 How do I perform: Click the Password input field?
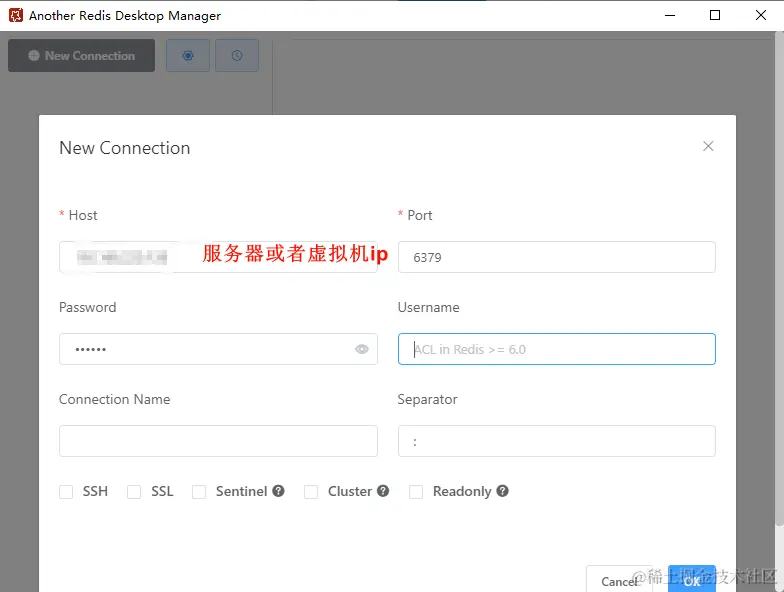coord(218,349)
